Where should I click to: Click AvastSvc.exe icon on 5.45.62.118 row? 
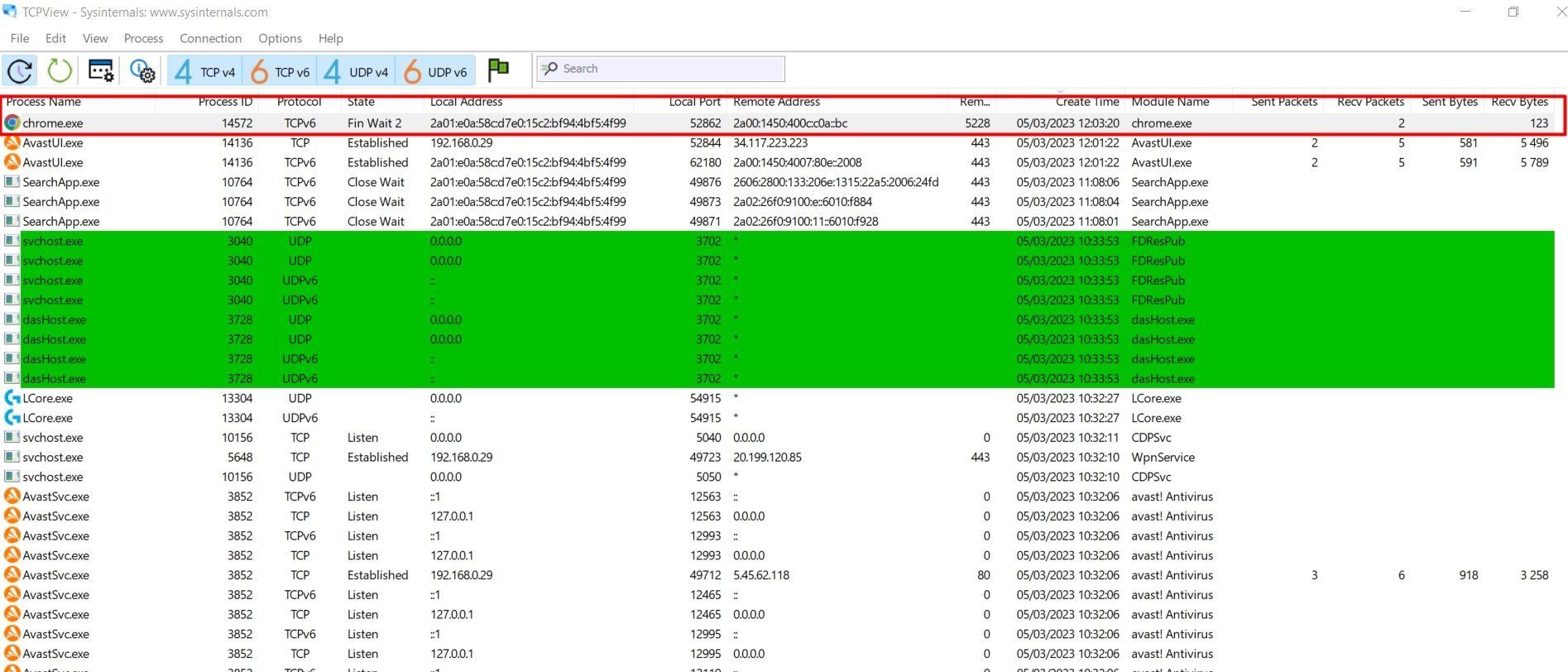click(x=12, y=575)
